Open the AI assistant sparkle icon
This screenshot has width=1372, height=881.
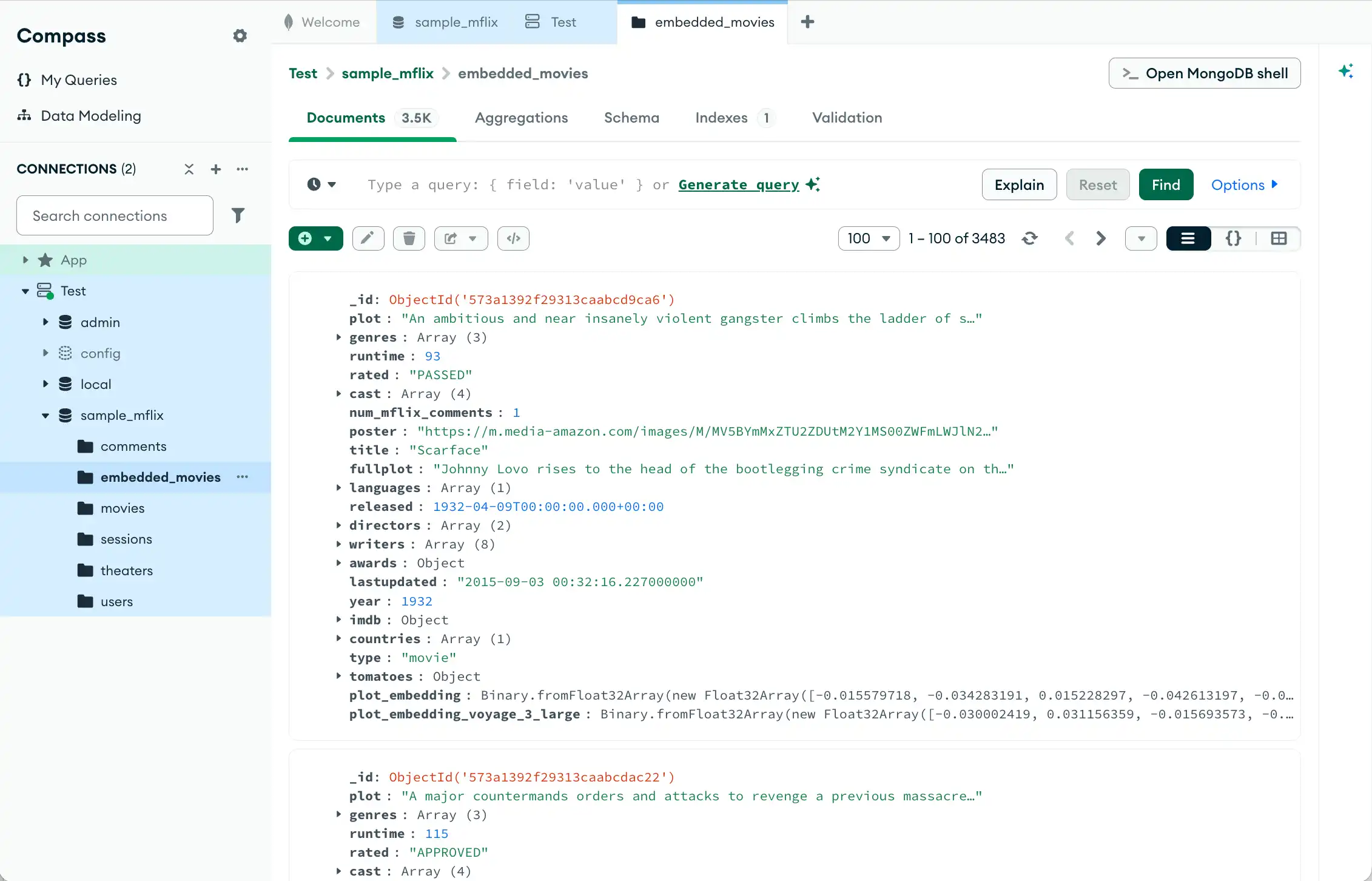pyautogui.click(x=1345, y=72)
